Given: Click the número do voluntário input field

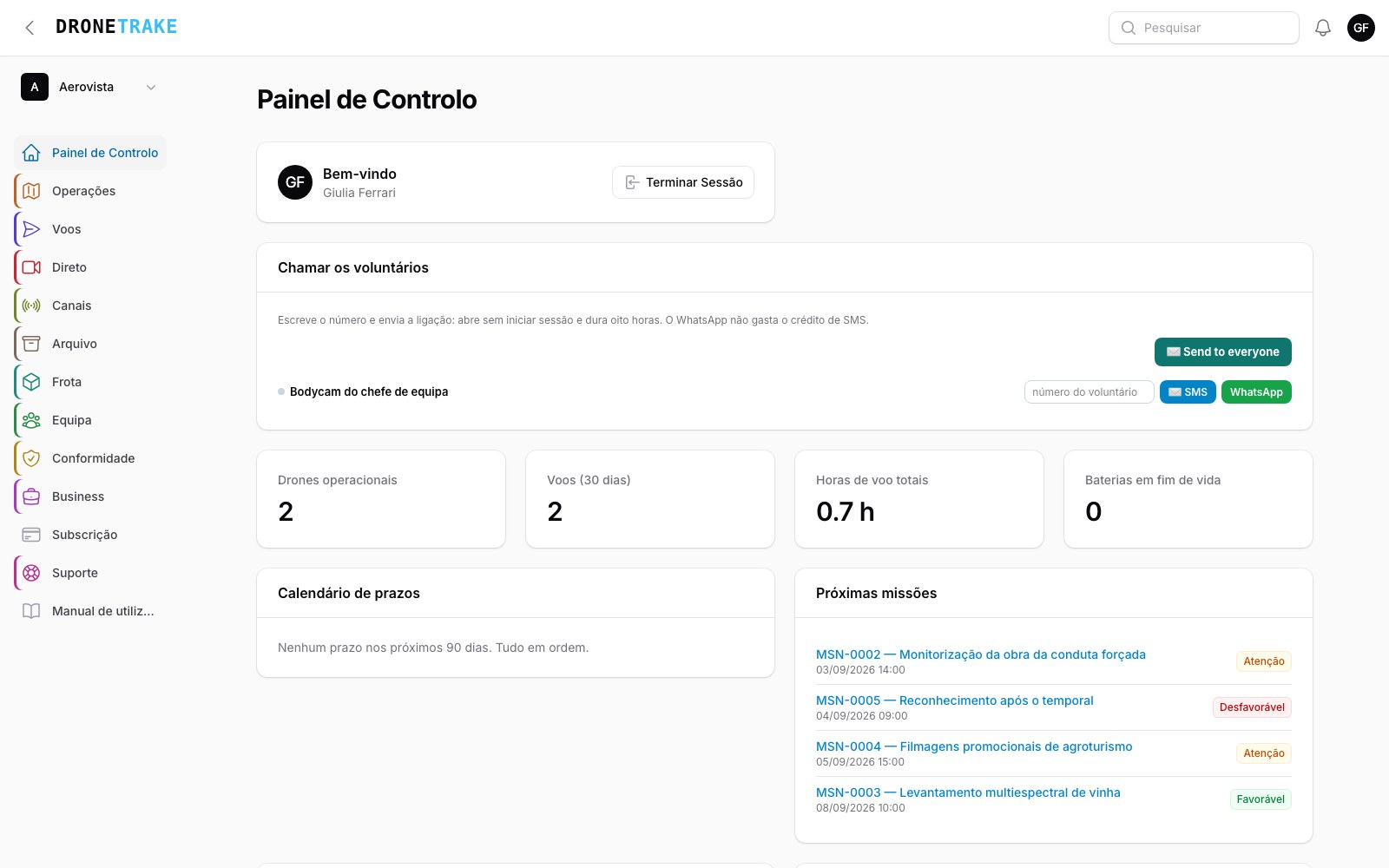Looking at the screenshot, I should 1089,392.
